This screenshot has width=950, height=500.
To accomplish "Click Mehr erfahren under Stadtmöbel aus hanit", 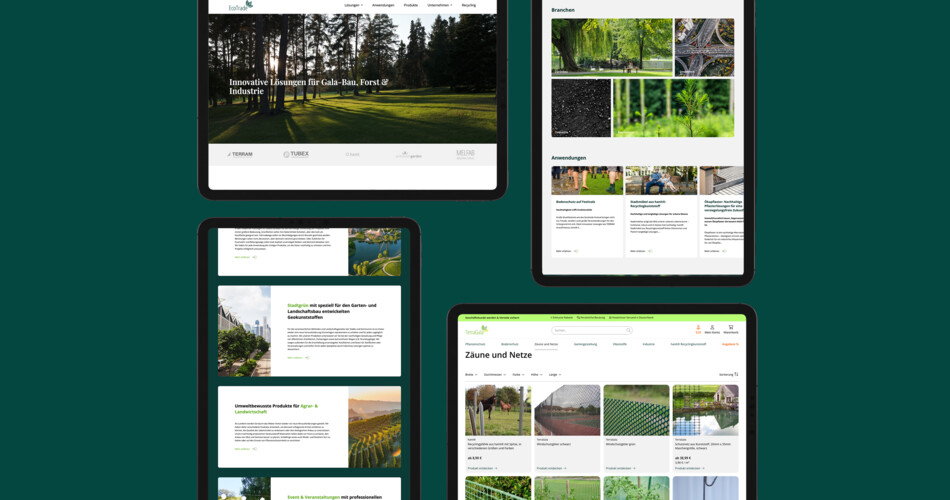I will point(641,251).
